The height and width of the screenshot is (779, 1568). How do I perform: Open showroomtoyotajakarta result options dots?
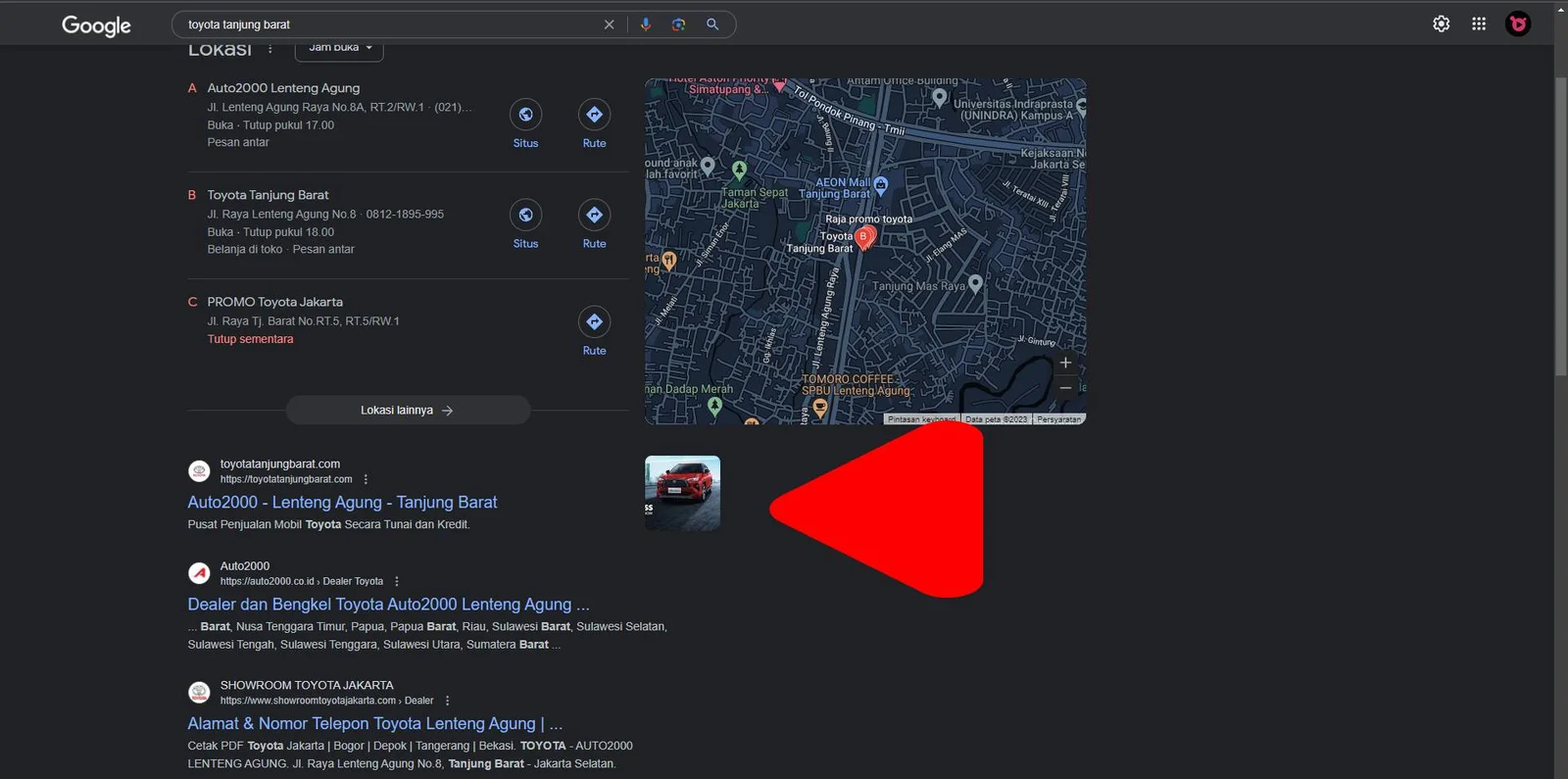(447, 701)
